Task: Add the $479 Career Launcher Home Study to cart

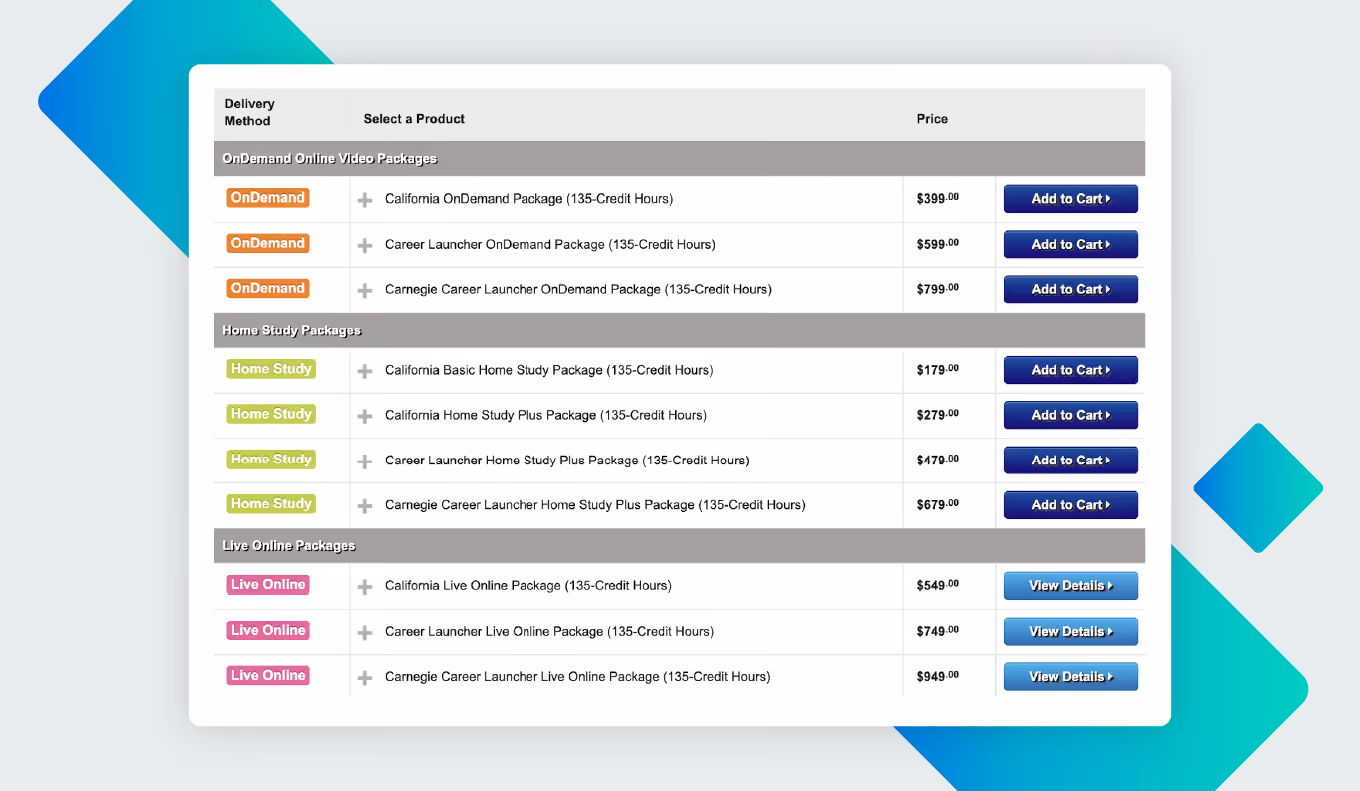Action: (1071, 460)
